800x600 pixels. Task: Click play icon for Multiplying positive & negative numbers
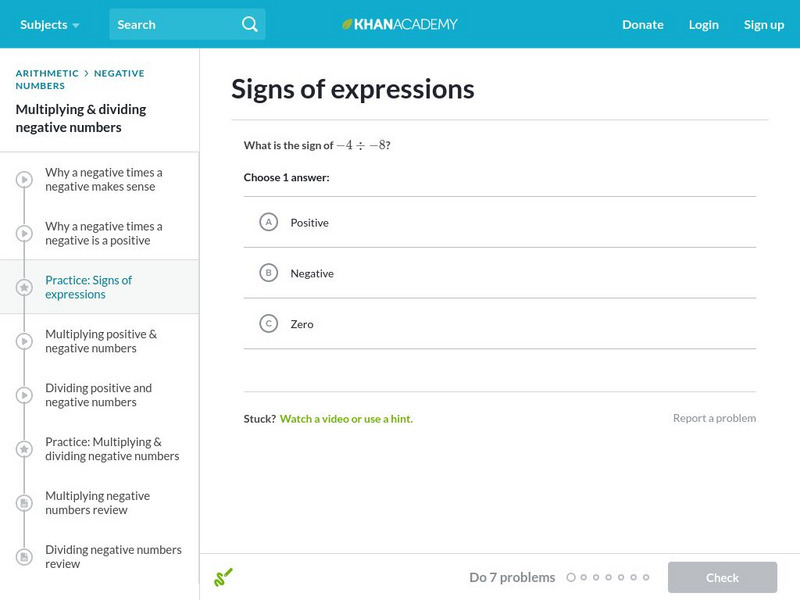[x=25, y=342]
